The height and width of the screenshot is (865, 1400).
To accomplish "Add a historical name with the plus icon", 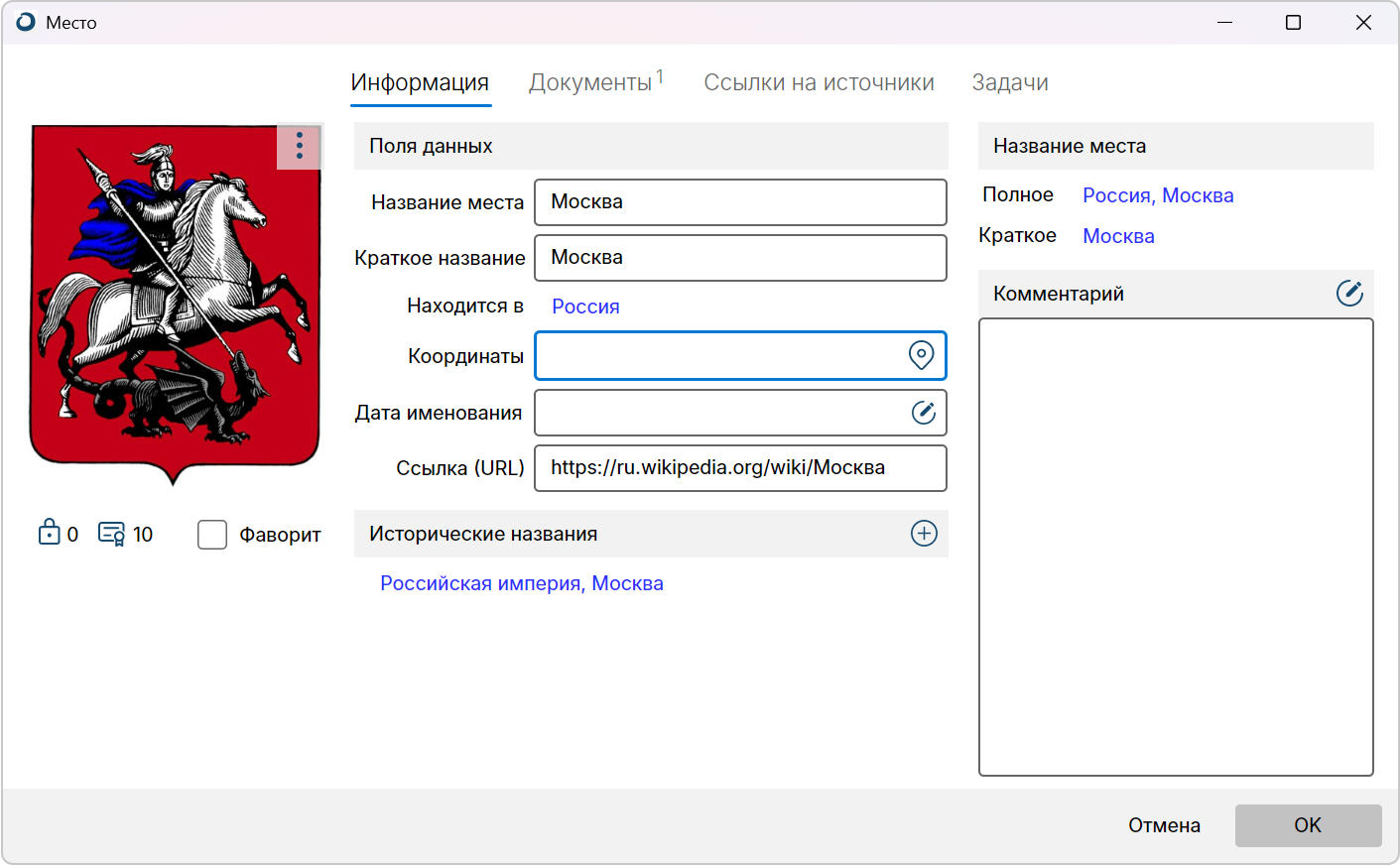I will click(x=924, y=534).
